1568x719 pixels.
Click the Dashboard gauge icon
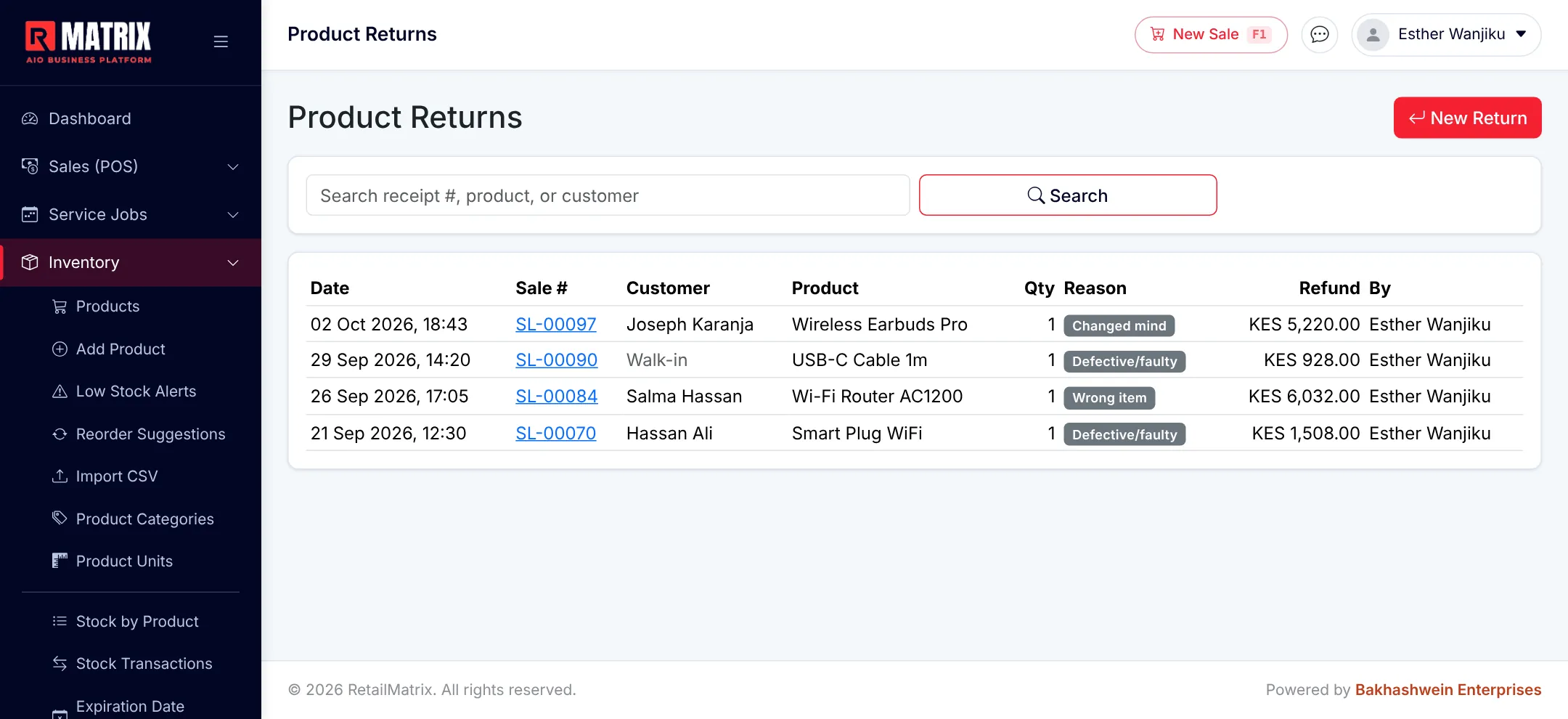30,118
